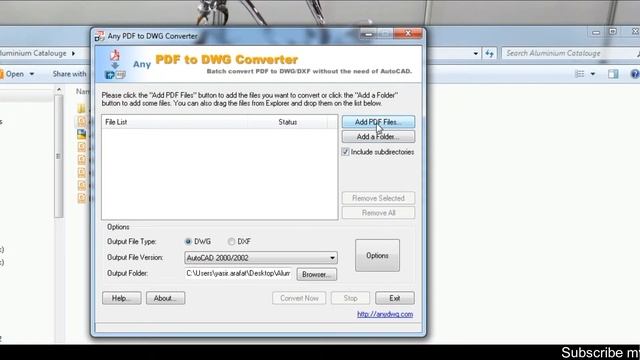Click the Add PDF Files button
This screenshot has width=640, height=360.
tap(378, 122)
